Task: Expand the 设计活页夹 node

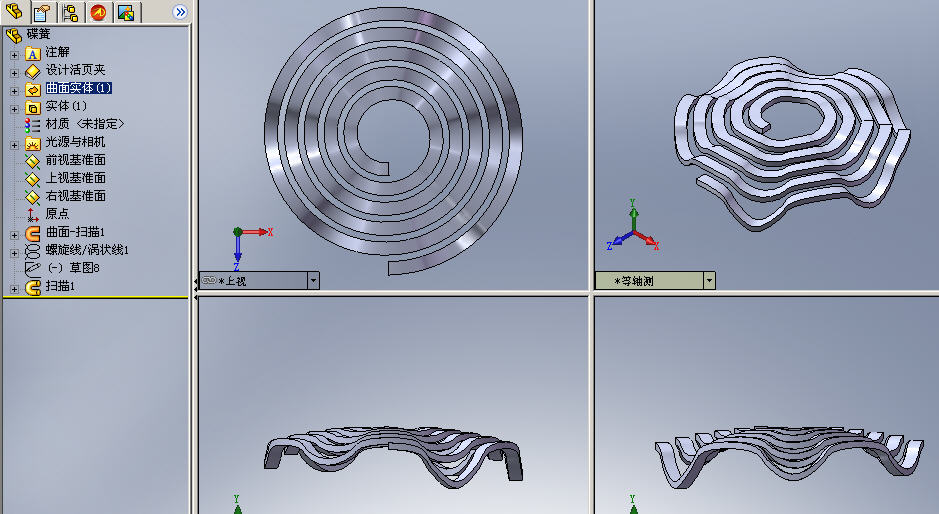Action: point(14,72)
